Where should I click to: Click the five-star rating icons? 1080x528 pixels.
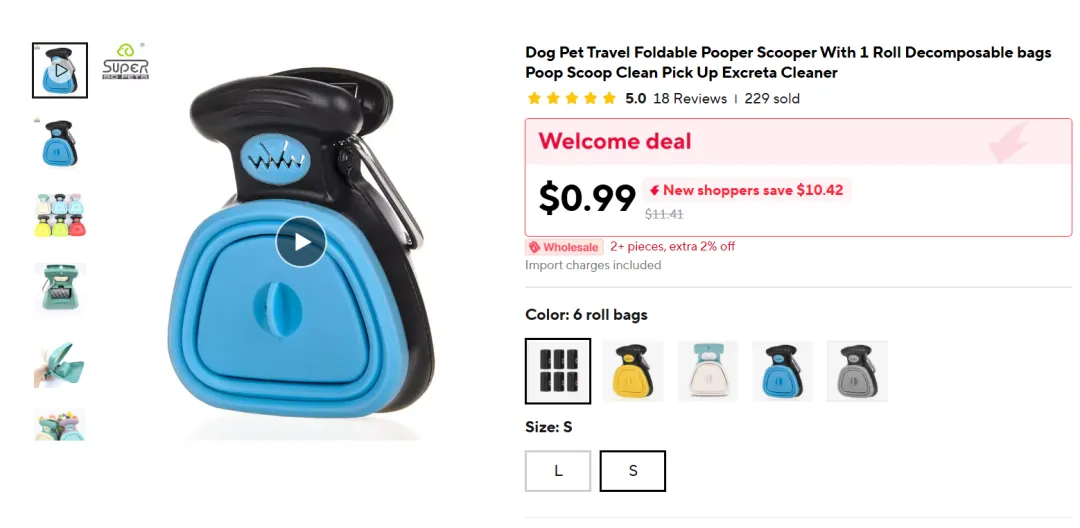pos(571,98)
